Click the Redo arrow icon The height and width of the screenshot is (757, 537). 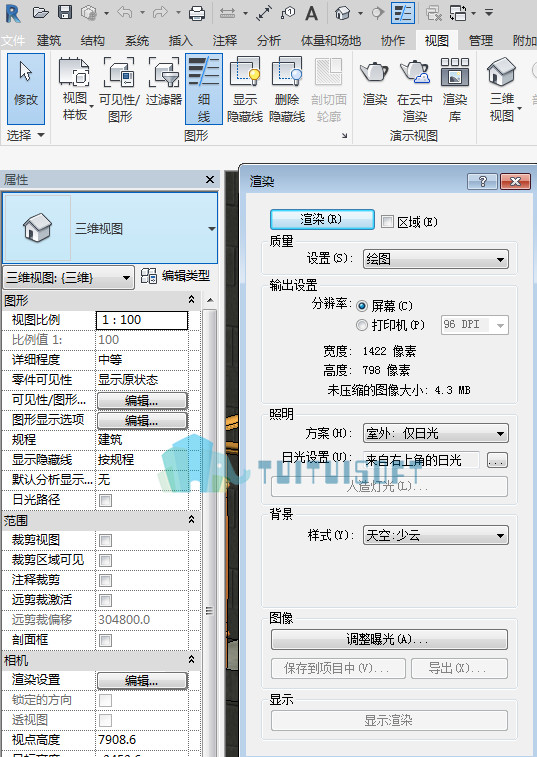(160, 13)
